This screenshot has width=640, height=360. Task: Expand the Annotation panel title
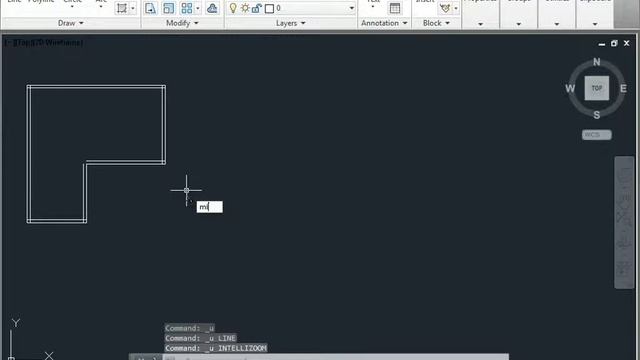click(x=384, y=23)
